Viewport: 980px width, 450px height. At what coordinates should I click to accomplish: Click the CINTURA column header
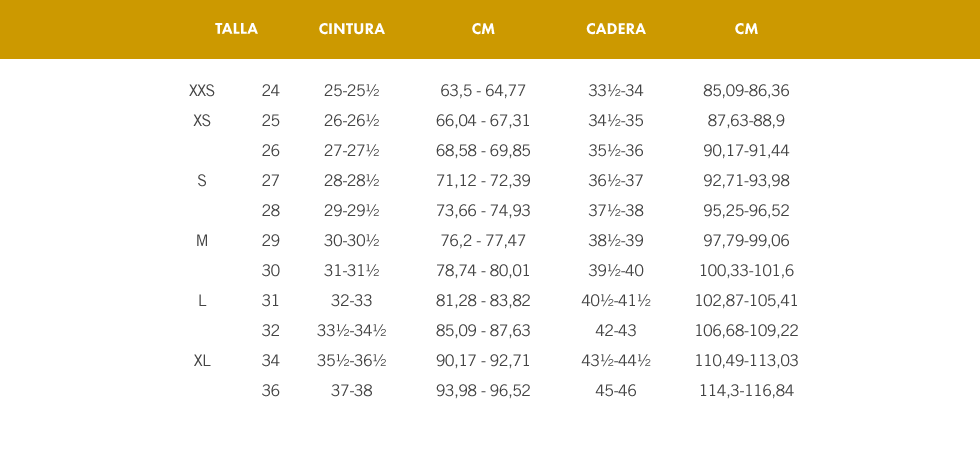tap(351, 29)
